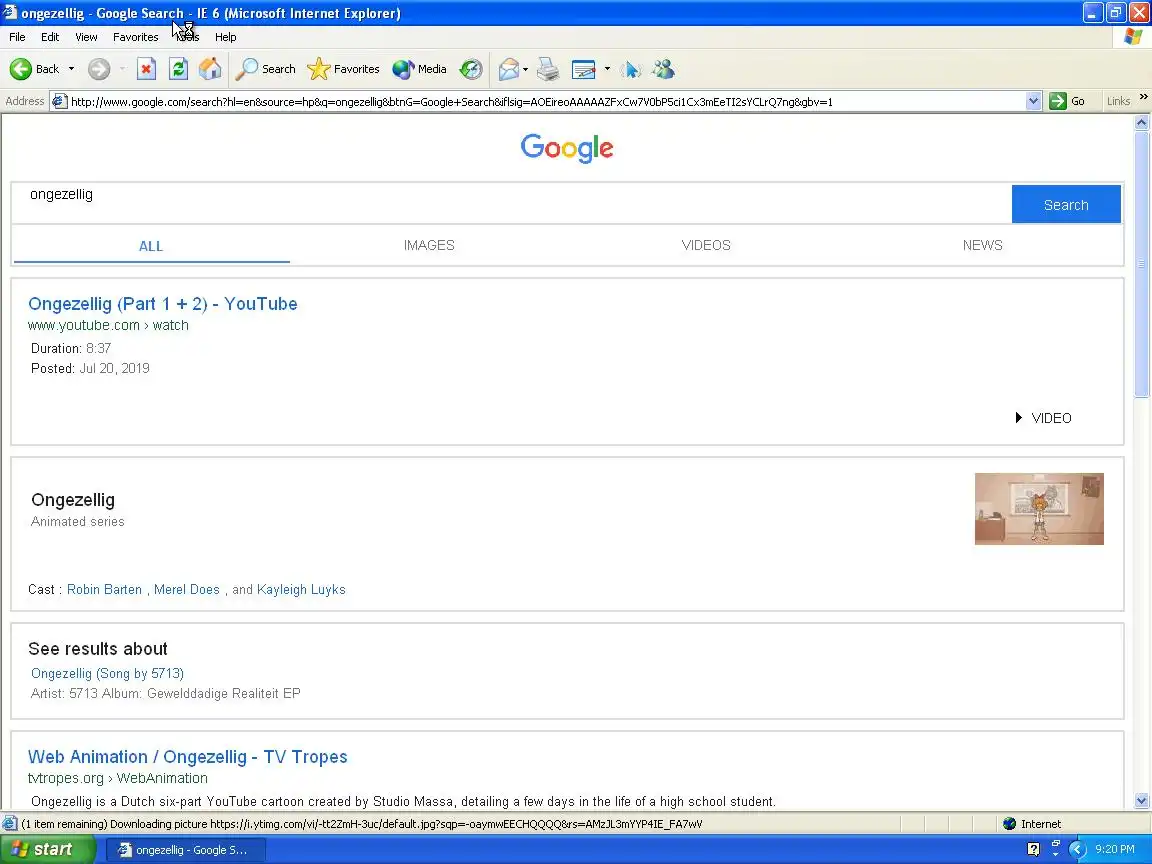This screenshot has width=1152, height=864.
Task: Open the Favorites menu
Action: (x=135, y=37)
